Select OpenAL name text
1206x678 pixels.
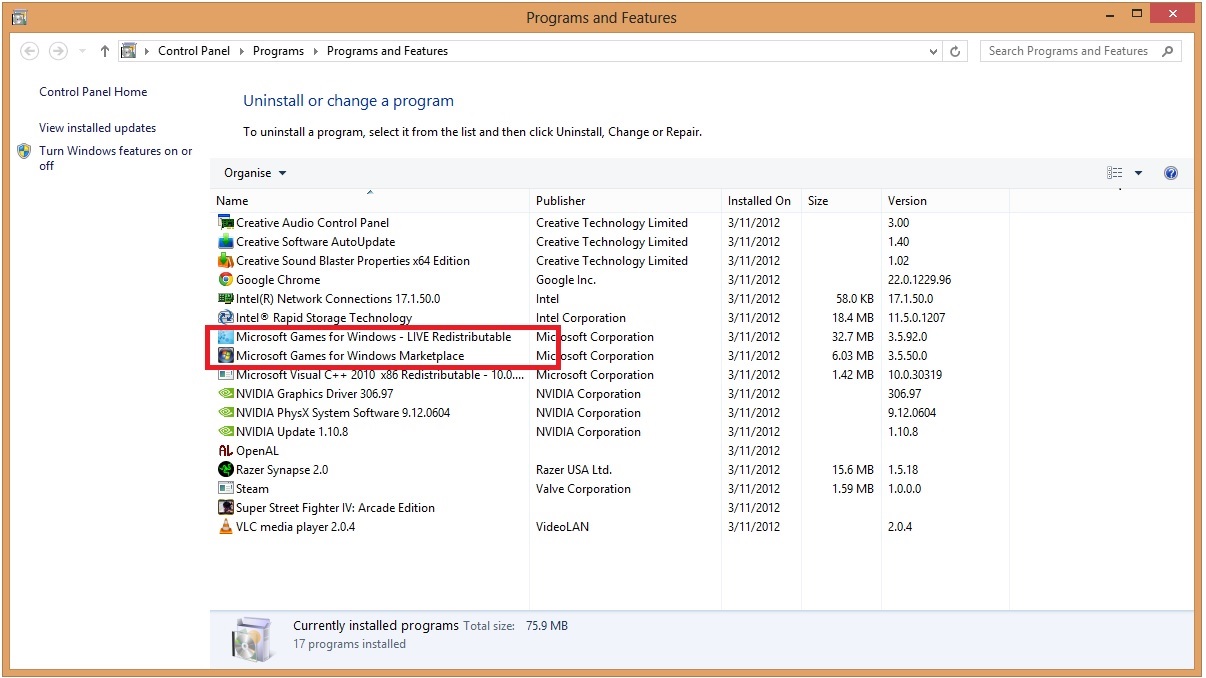257,451
